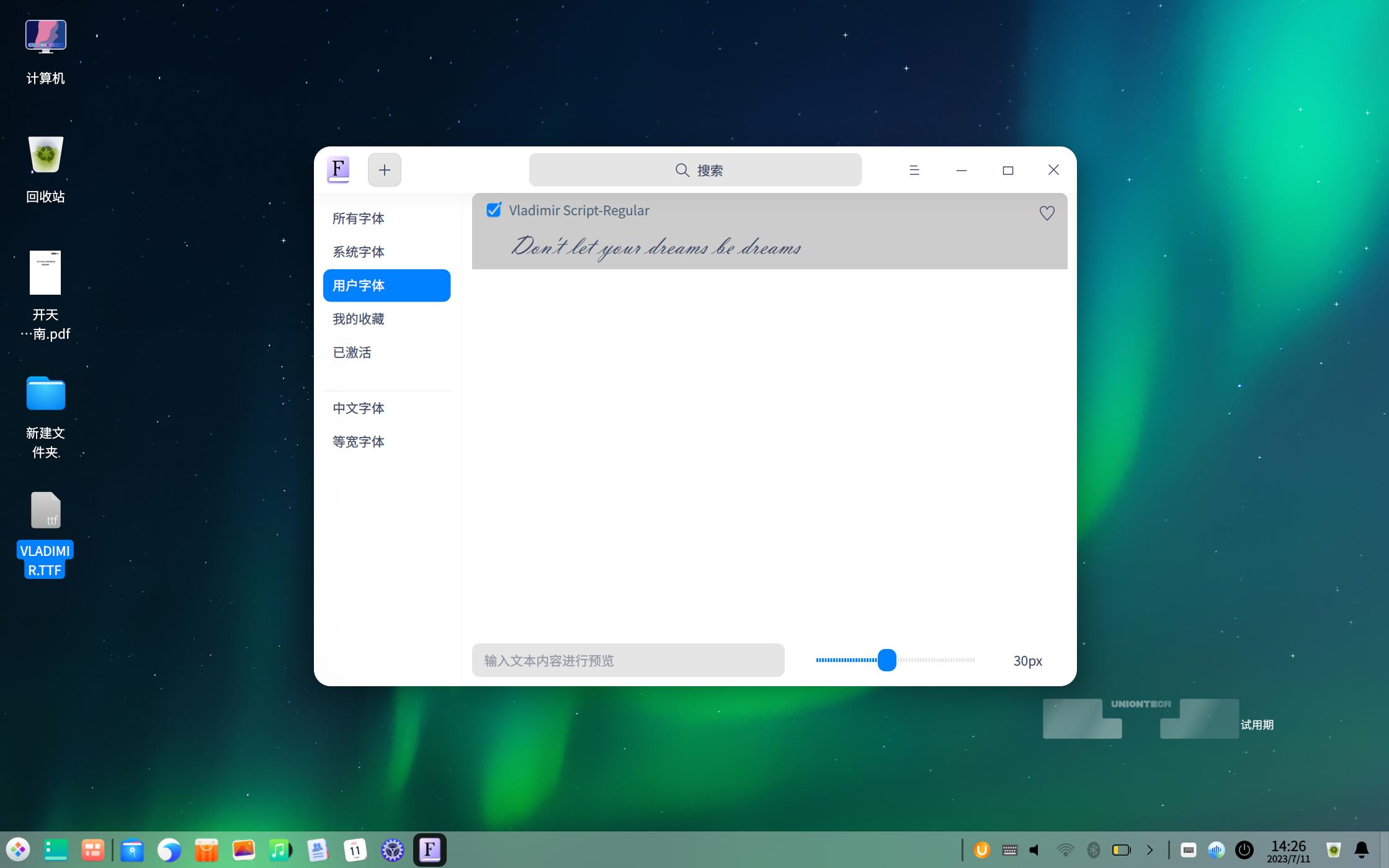This screenshot has width=1389, height=868.
Task: Open the hamburger main menu
Action: coord(914,170)
